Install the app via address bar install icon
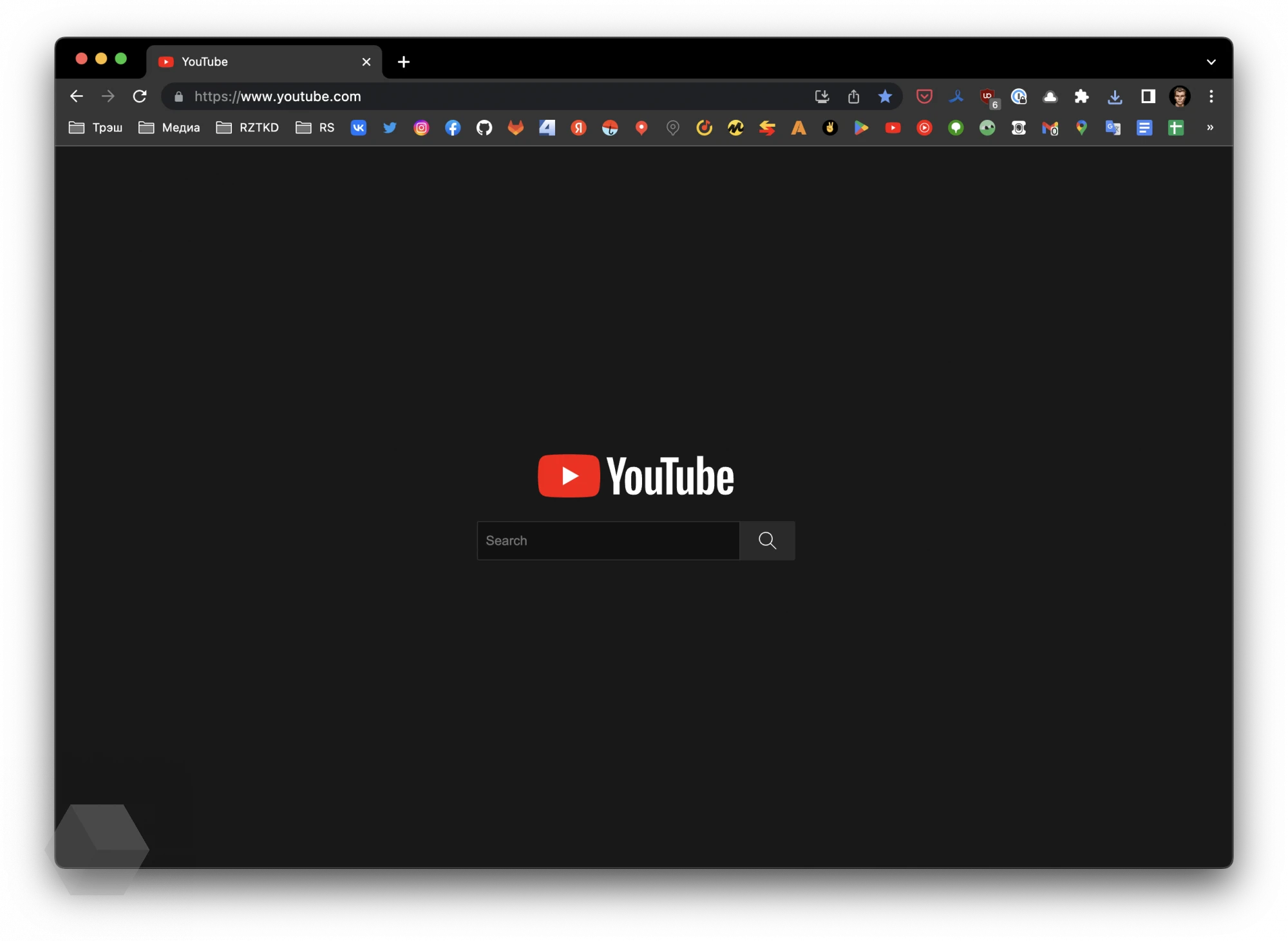The height and width of the screenshot is (941, 1288). 822,97
